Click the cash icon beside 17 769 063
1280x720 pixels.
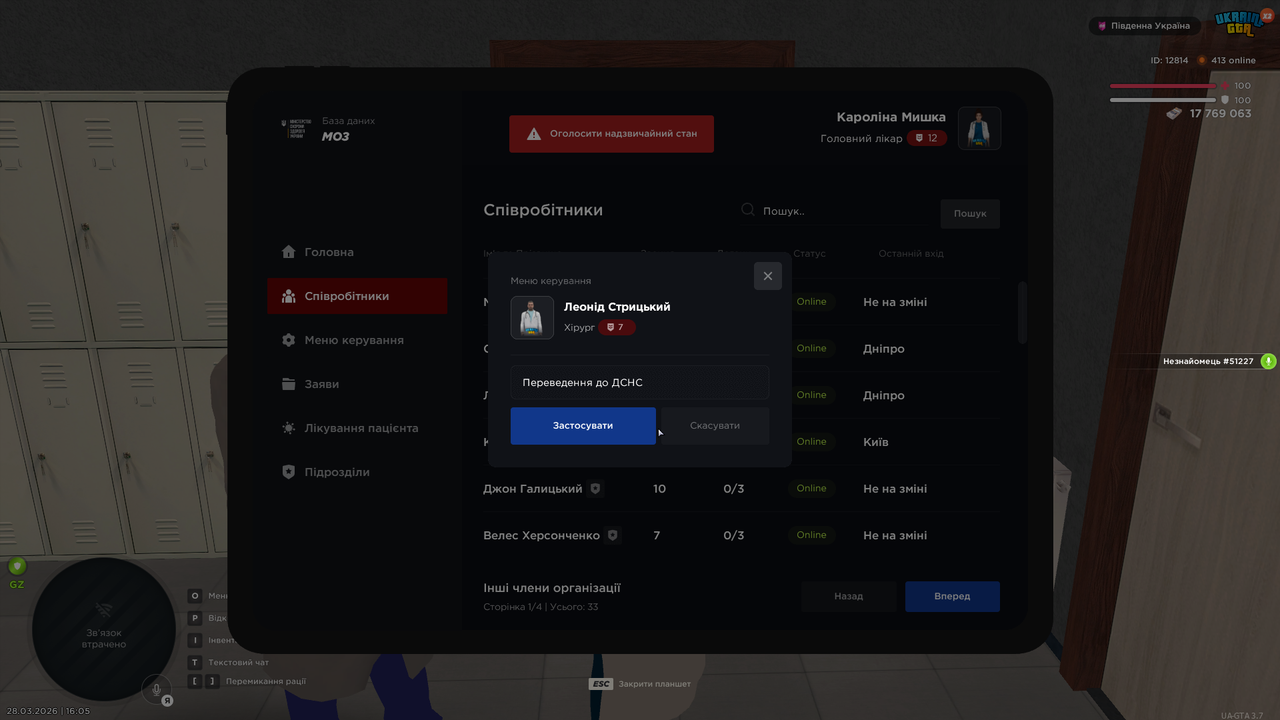coord(1174,114)
